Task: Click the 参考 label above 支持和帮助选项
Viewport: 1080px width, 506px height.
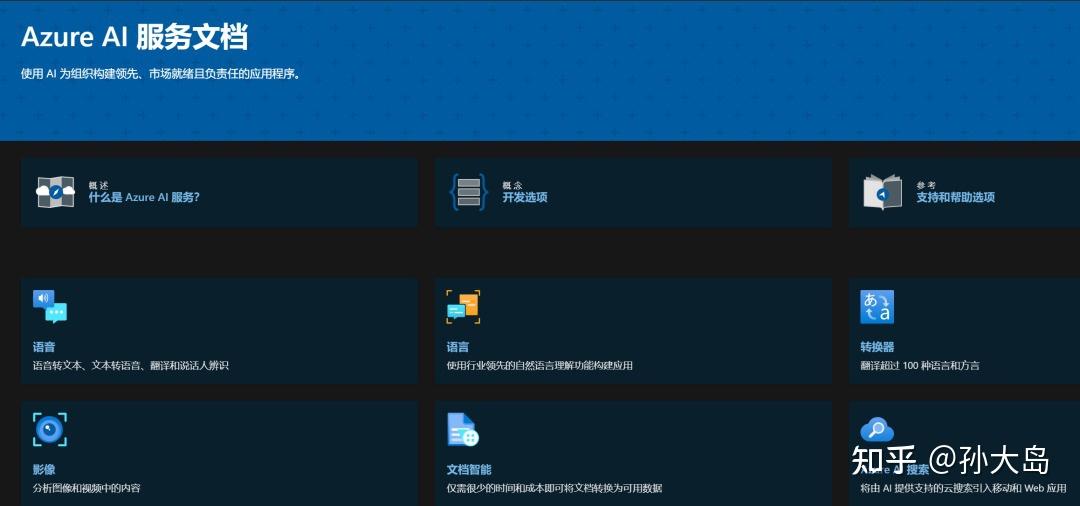Action: click(926, 185)
